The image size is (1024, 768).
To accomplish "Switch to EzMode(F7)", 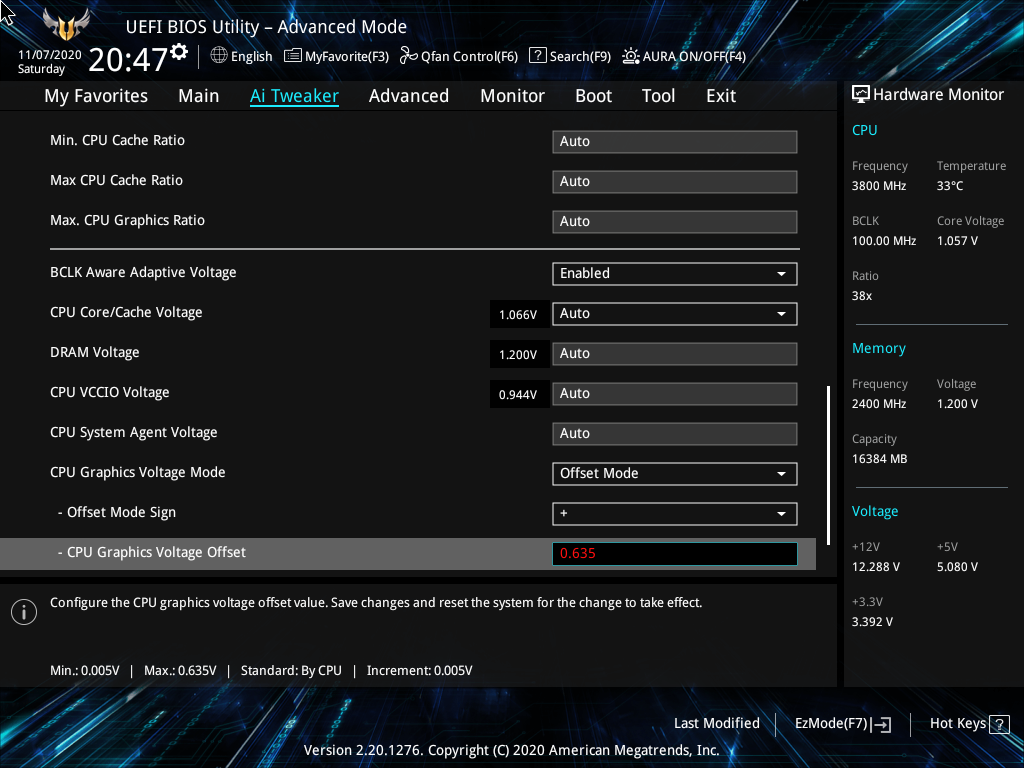I will pos(842,724).
